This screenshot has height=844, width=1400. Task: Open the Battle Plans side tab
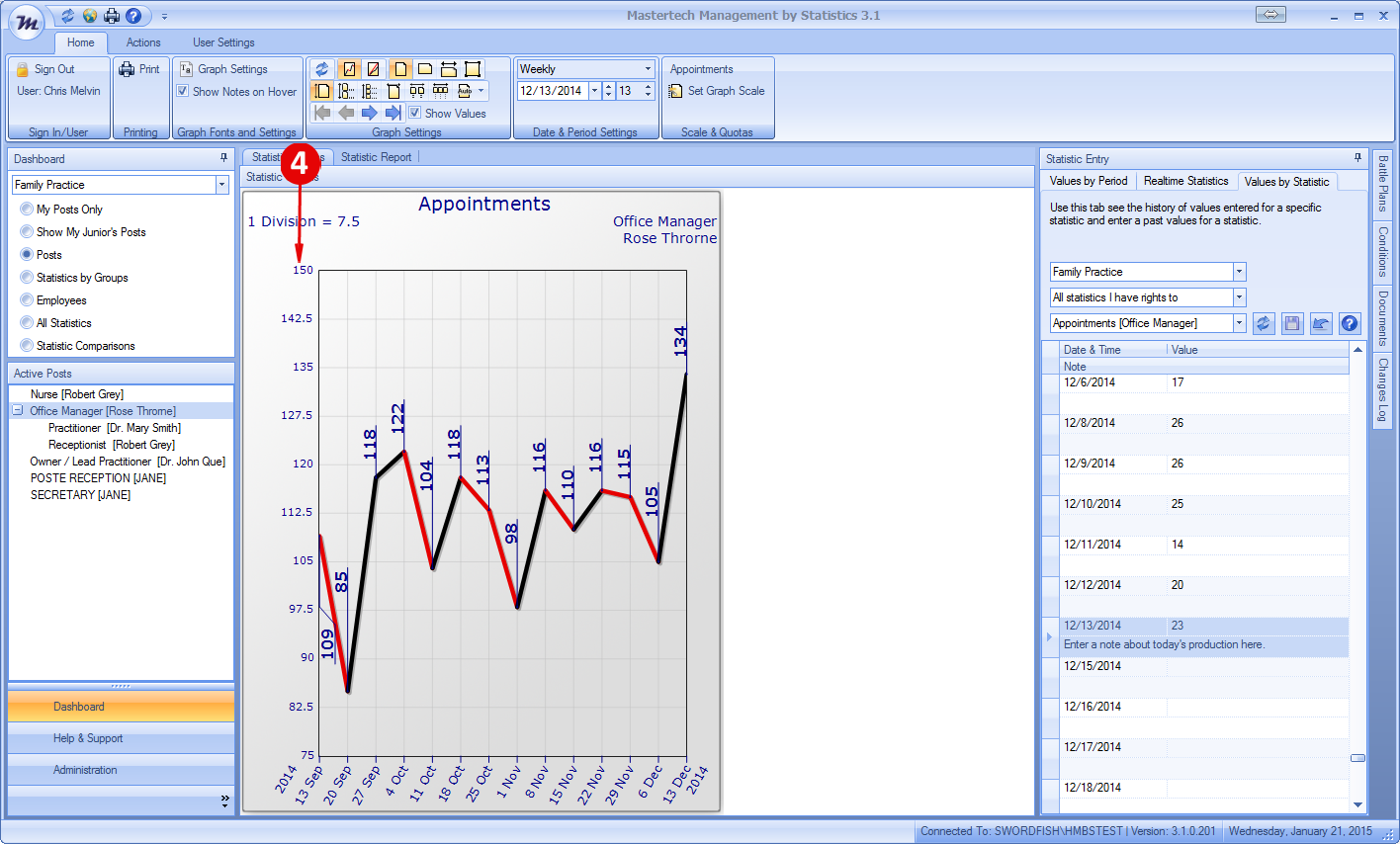[x=1382, y=184]
